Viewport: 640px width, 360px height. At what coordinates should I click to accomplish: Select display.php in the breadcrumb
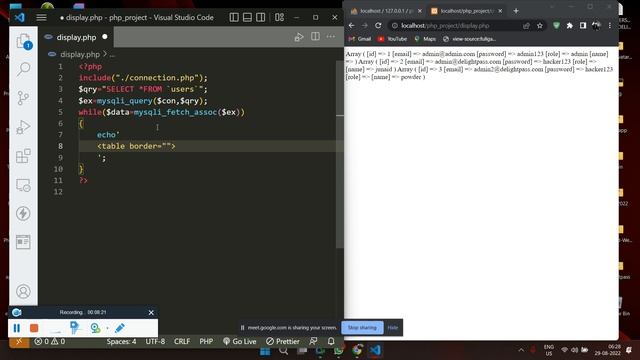click(80, 54)
